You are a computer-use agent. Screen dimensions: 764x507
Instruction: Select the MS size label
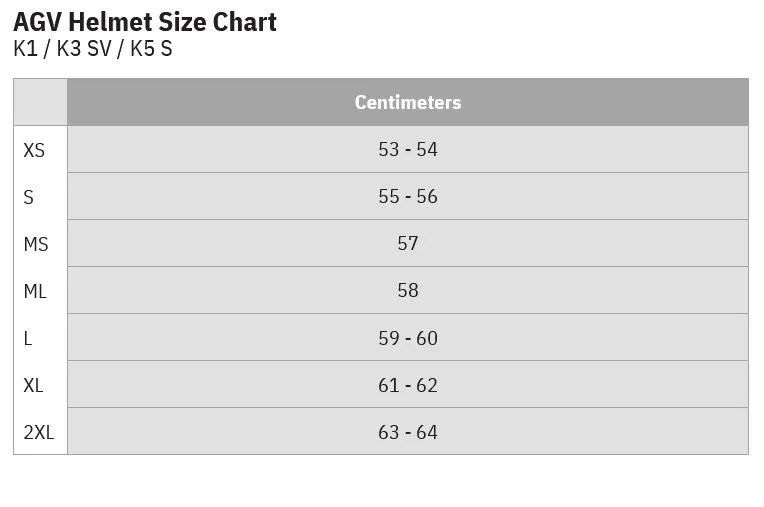pos(36,244)
